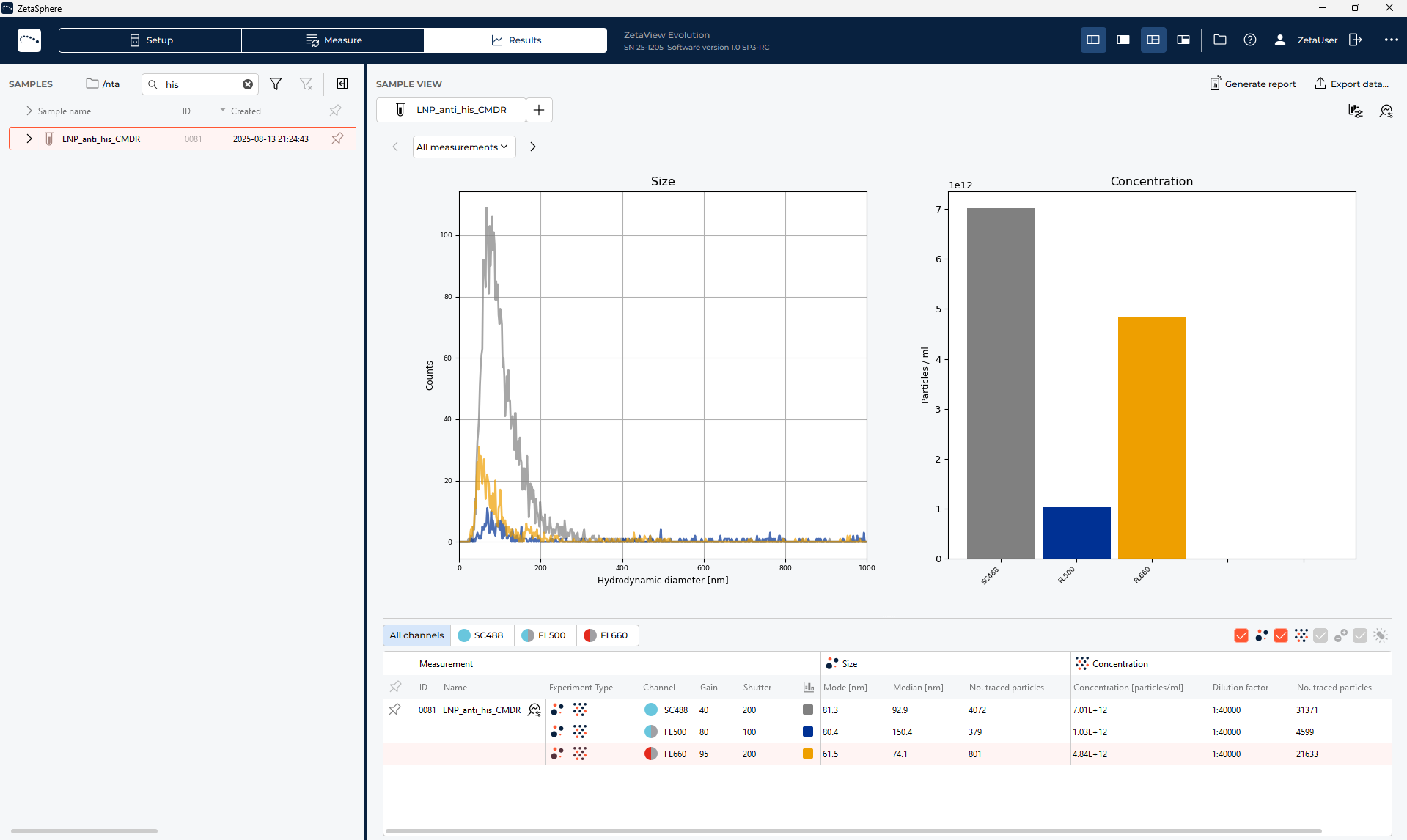Toggle the Size checkbox above table
This screenshot has height=840, width=1407.
pyautogui.click(x=1241, y=635)
